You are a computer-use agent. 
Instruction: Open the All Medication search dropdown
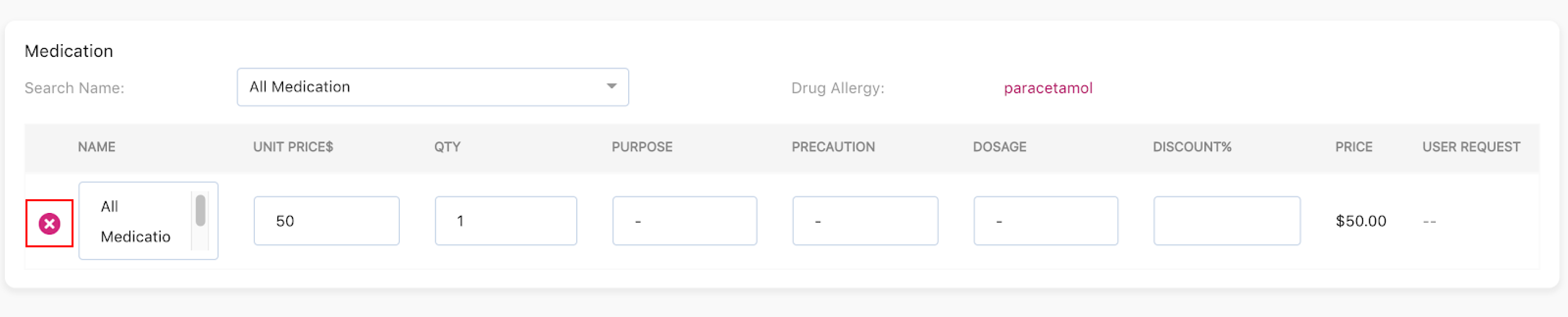click(432, 87)
